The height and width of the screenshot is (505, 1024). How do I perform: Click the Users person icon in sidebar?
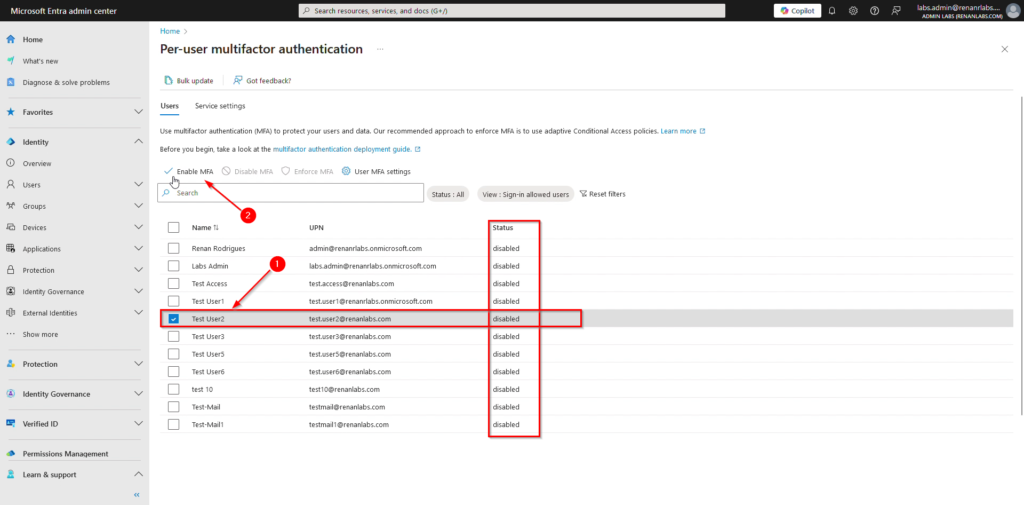10,185
